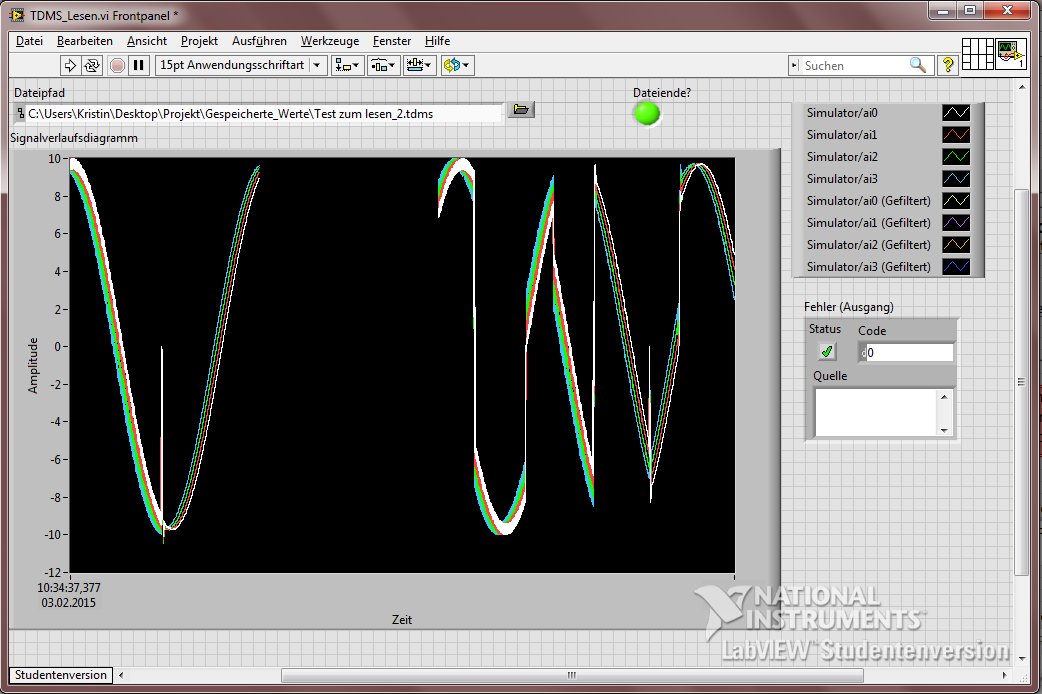Open the 15pt Anwendungsschriftart font dropdown

click(x=318, y=65)
